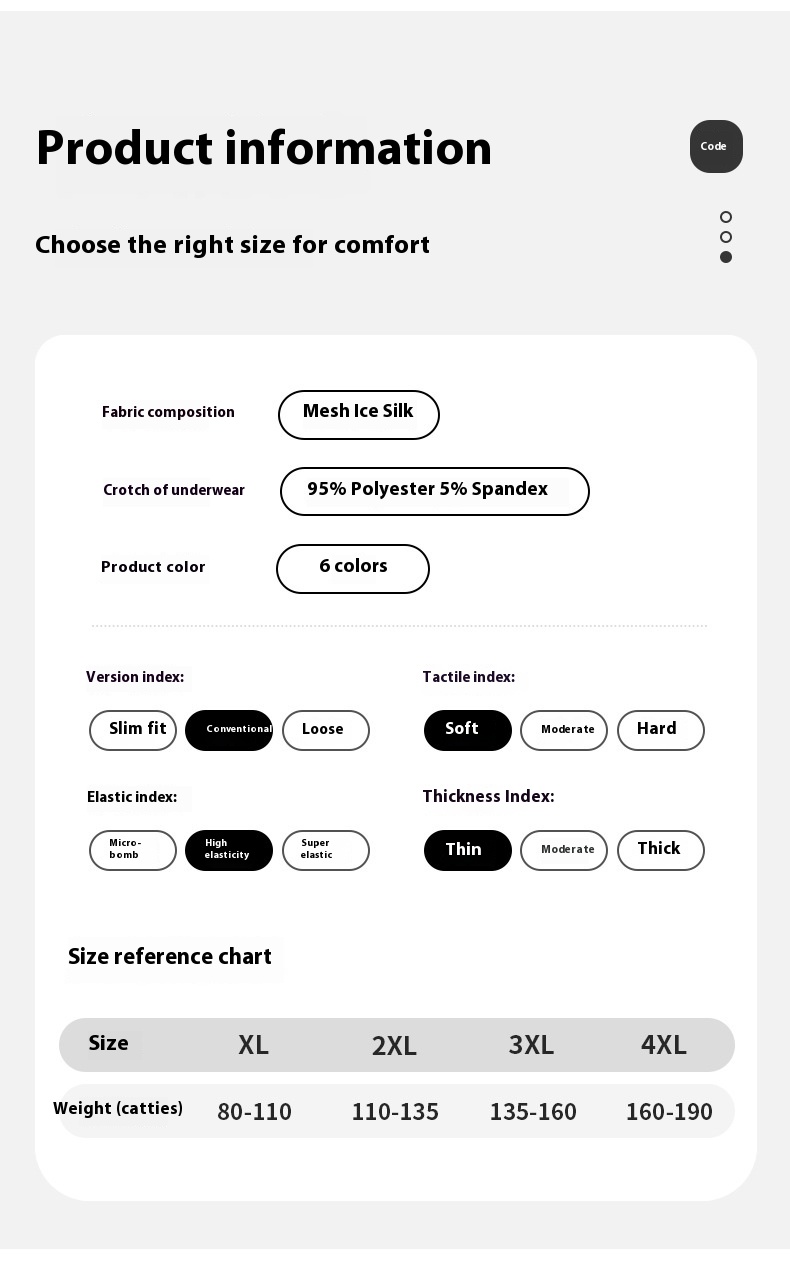Select the Hard tactile option
The image size is (790, 1261).
[661, 730]
